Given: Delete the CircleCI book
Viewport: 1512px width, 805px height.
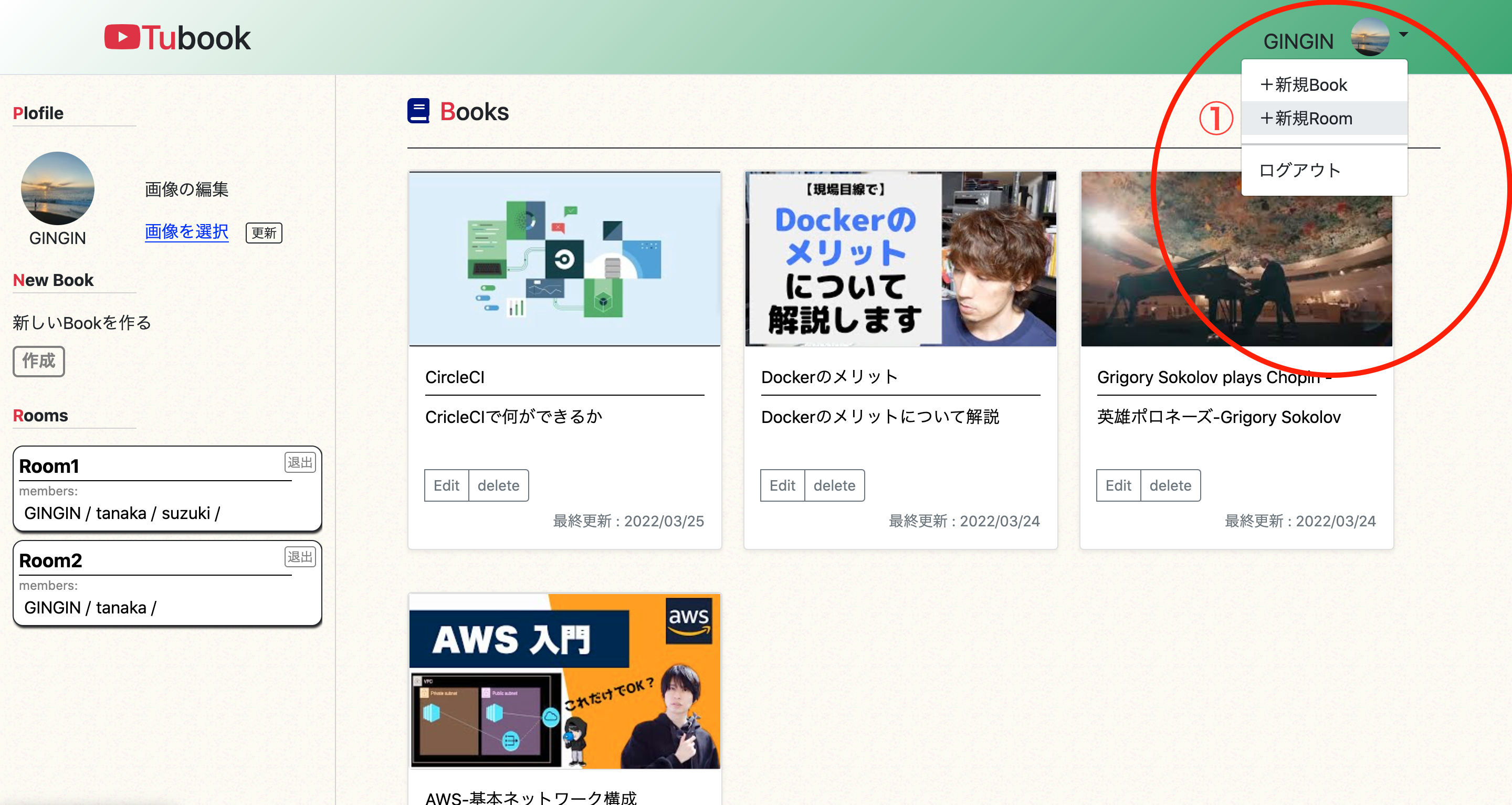Looking at the screenshot, I should 498,485.
